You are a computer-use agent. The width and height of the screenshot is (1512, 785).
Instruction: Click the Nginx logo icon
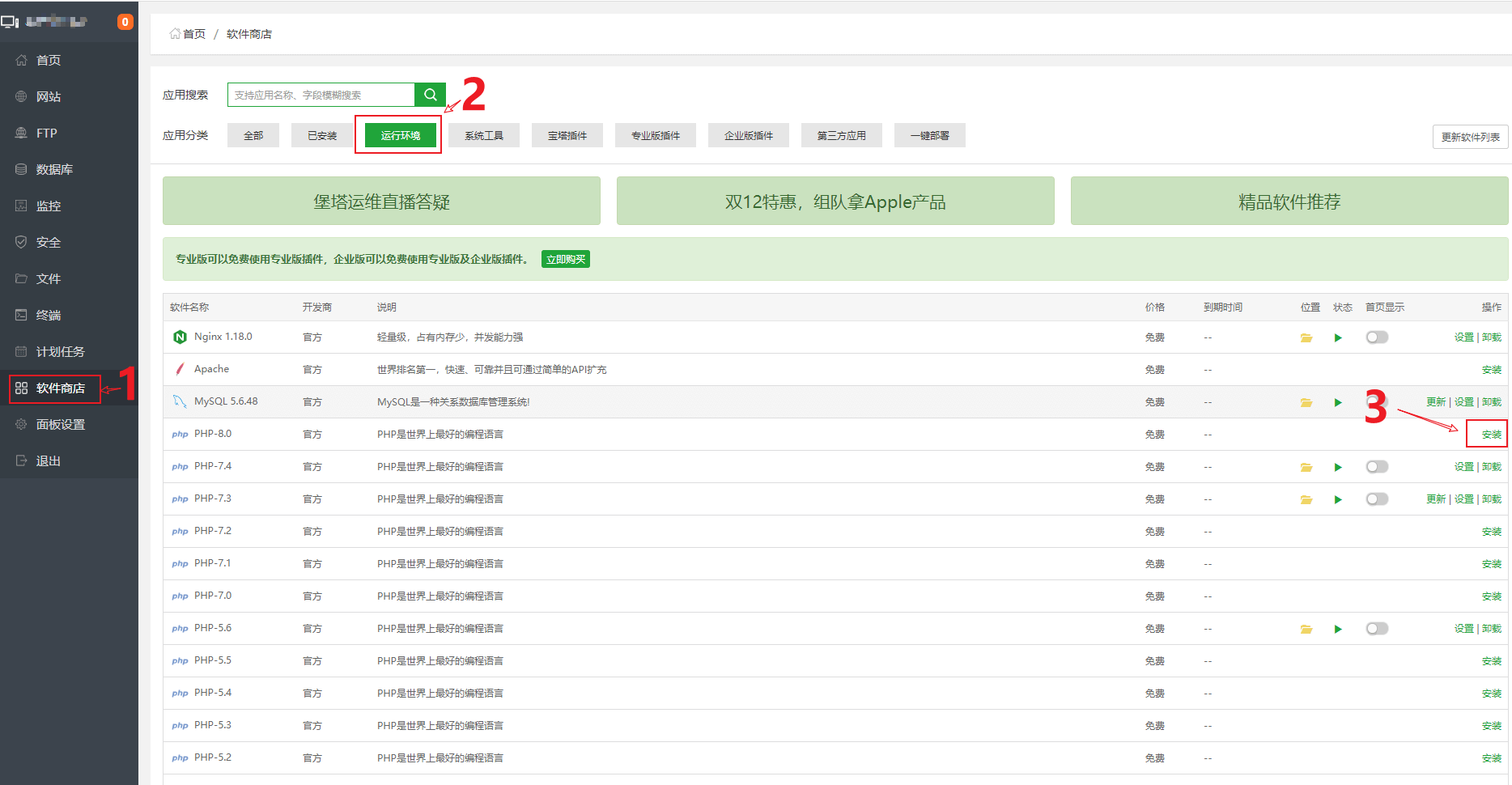(180, 337)
